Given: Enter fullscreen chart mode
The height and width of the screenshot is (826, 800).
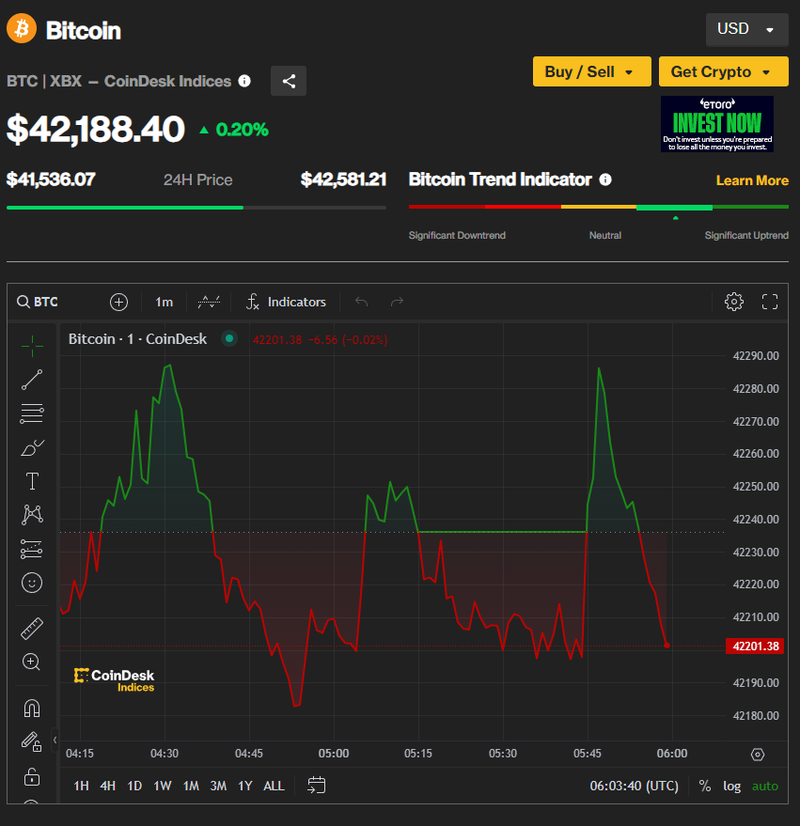Looking at the screenshot, I should (x=770, y=302).
